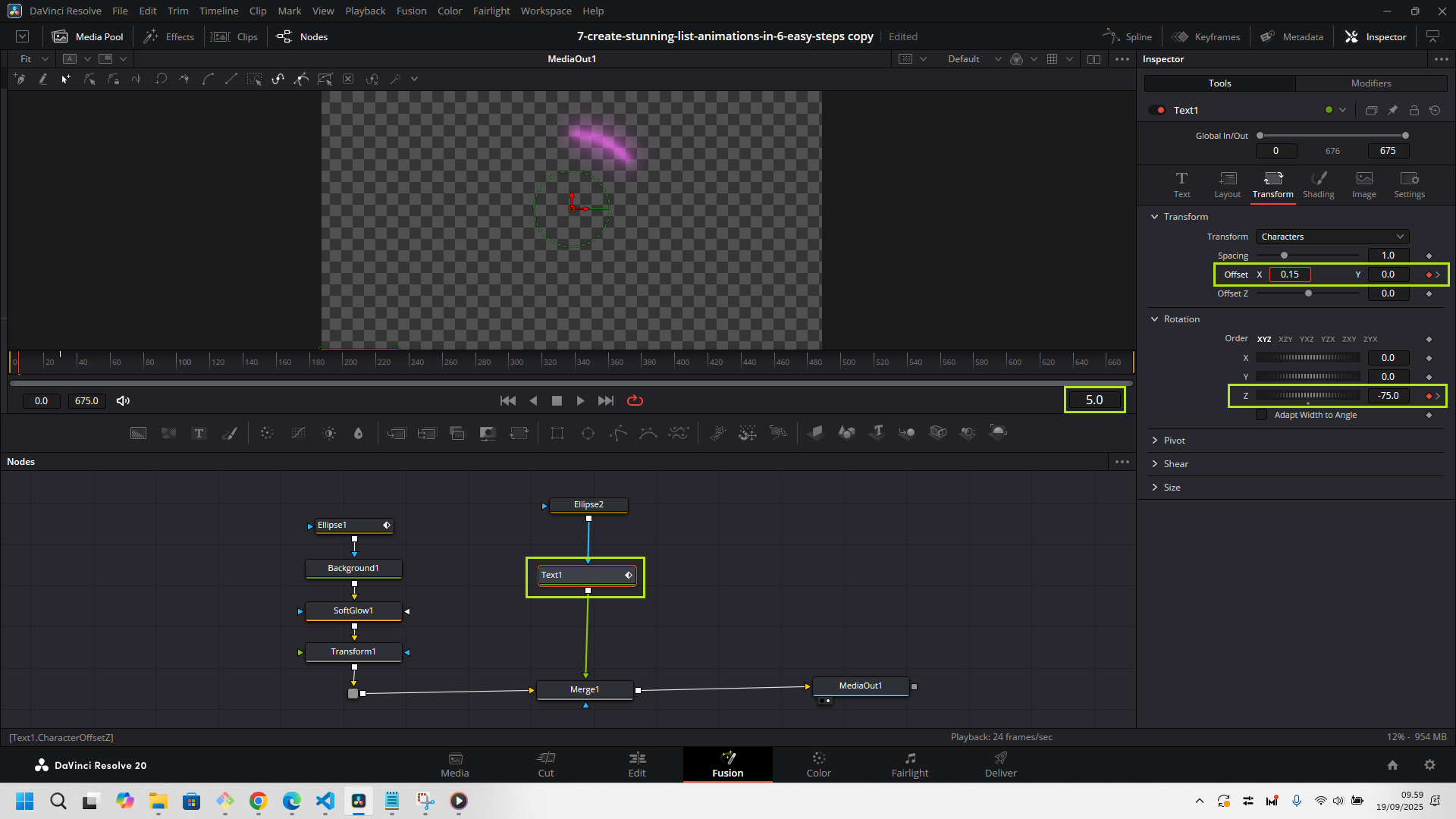1456x819 pixels.
Task: Select the Paint brush tool icon
Action: coord(229,433)
